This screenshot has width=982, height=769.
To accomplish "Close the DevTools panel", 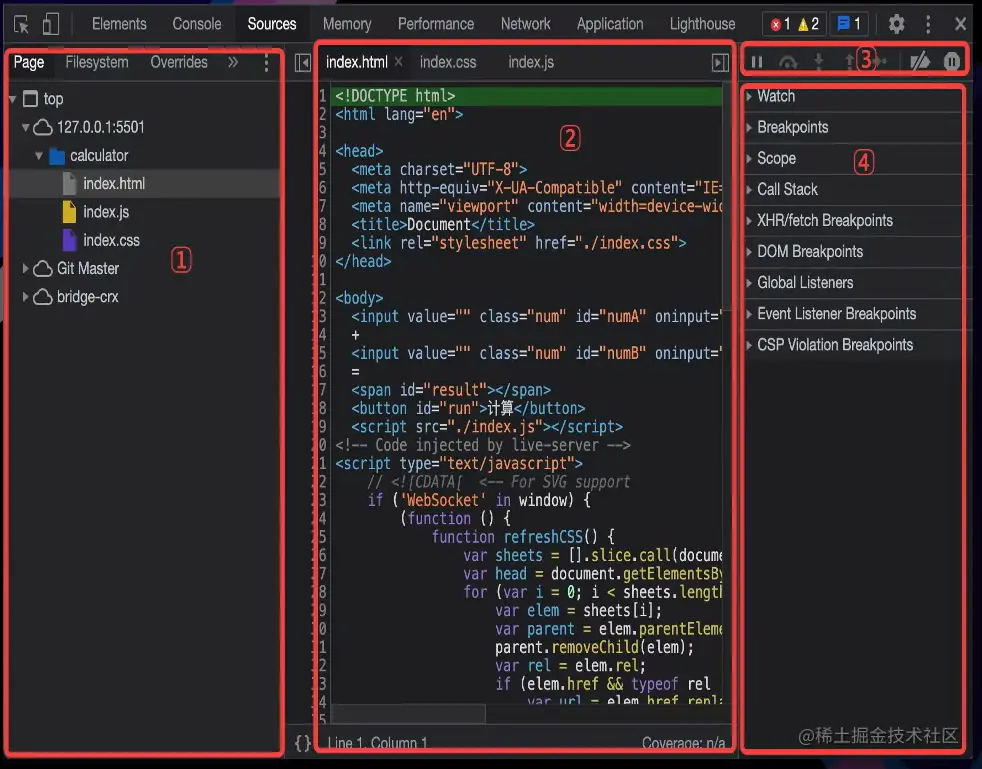I will pyautogui.click(x=960, y=24).
